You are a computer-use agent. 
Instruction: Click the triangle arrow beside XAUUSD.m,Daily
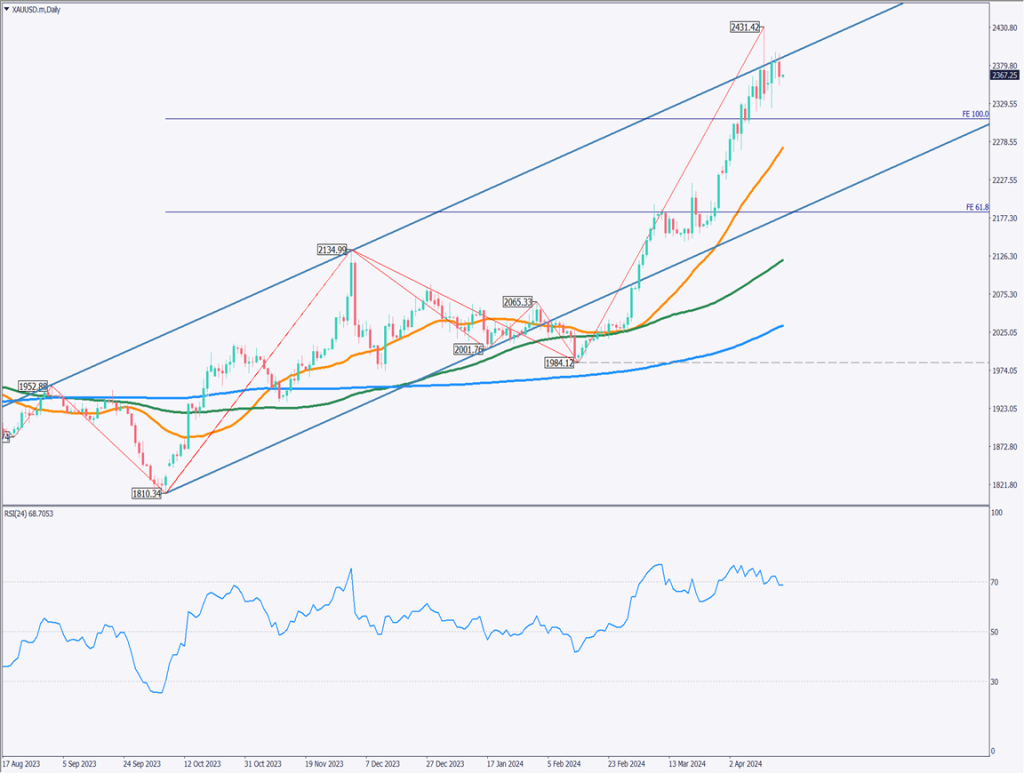coord(6,8)
